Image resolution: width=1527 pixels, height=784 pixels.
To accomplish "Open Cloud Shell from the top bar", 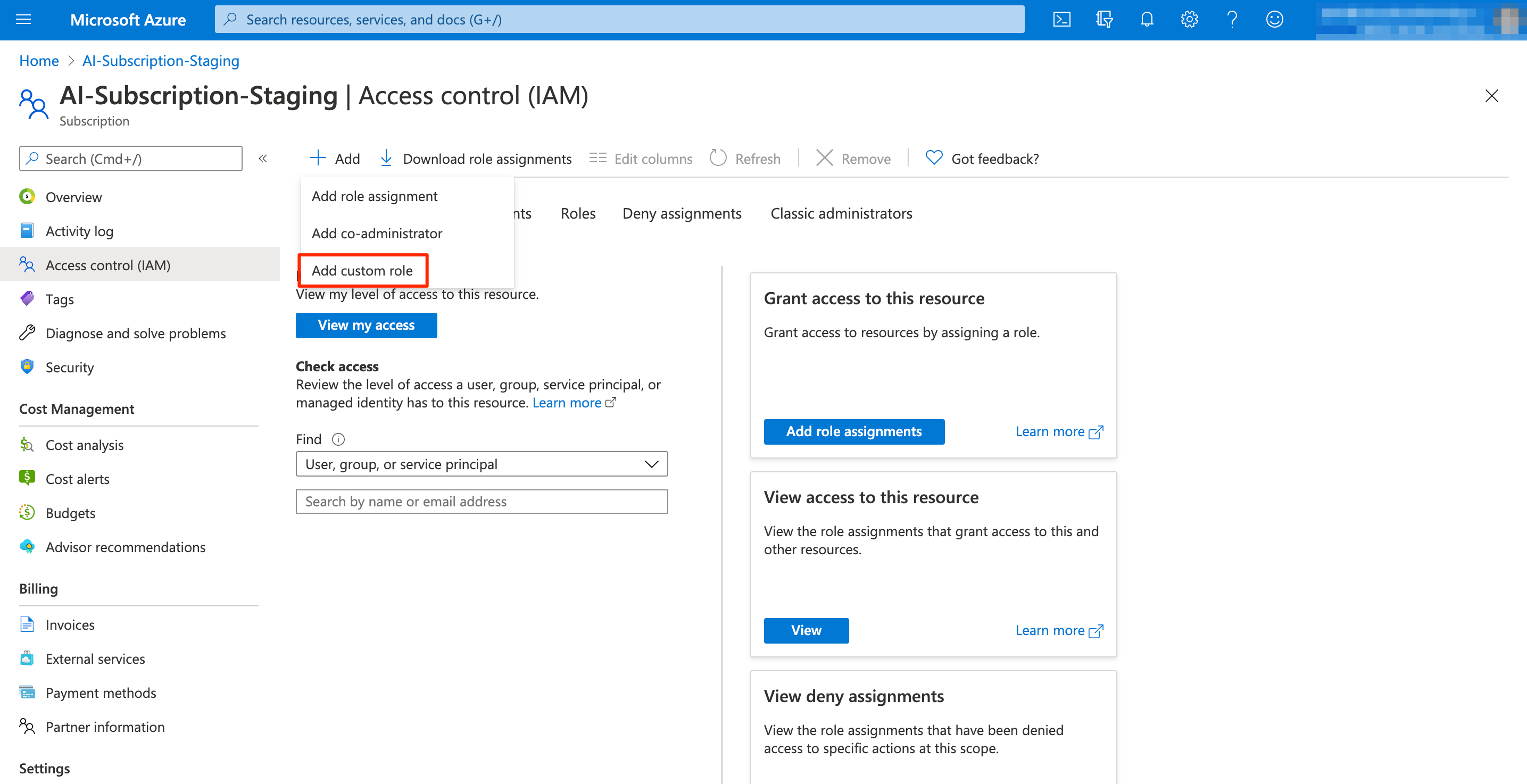I will (x=1061, y=20).
